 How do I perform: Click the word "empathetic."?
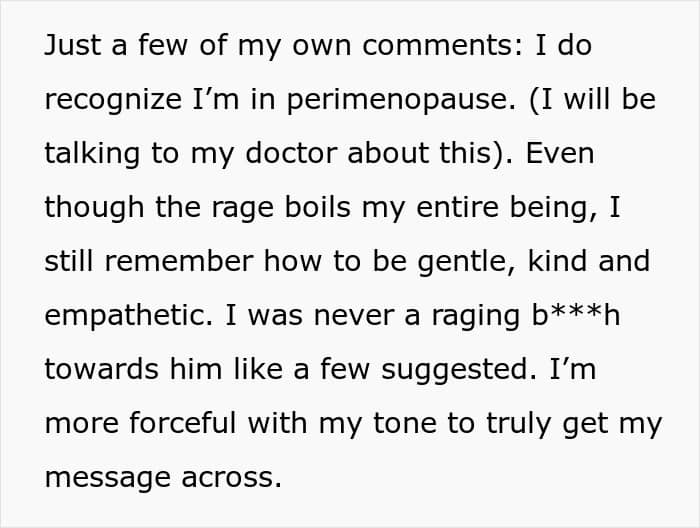(129, 316)
